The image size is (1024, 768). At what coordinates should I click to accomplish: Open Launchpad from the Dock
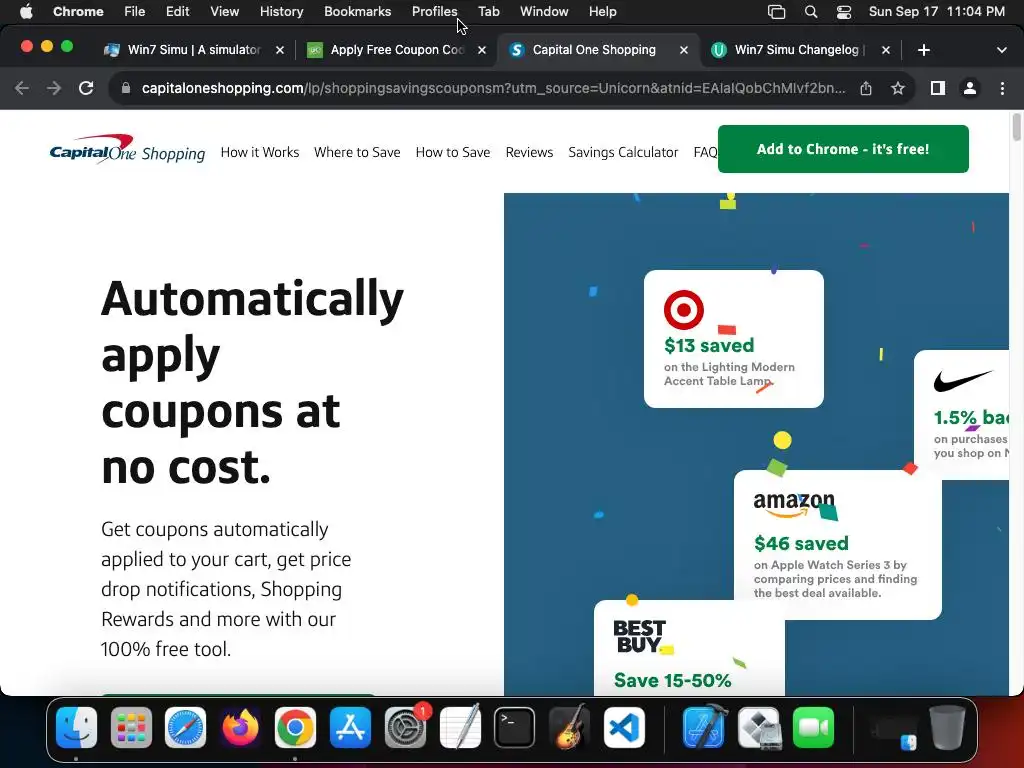click(x=131, y=728)
